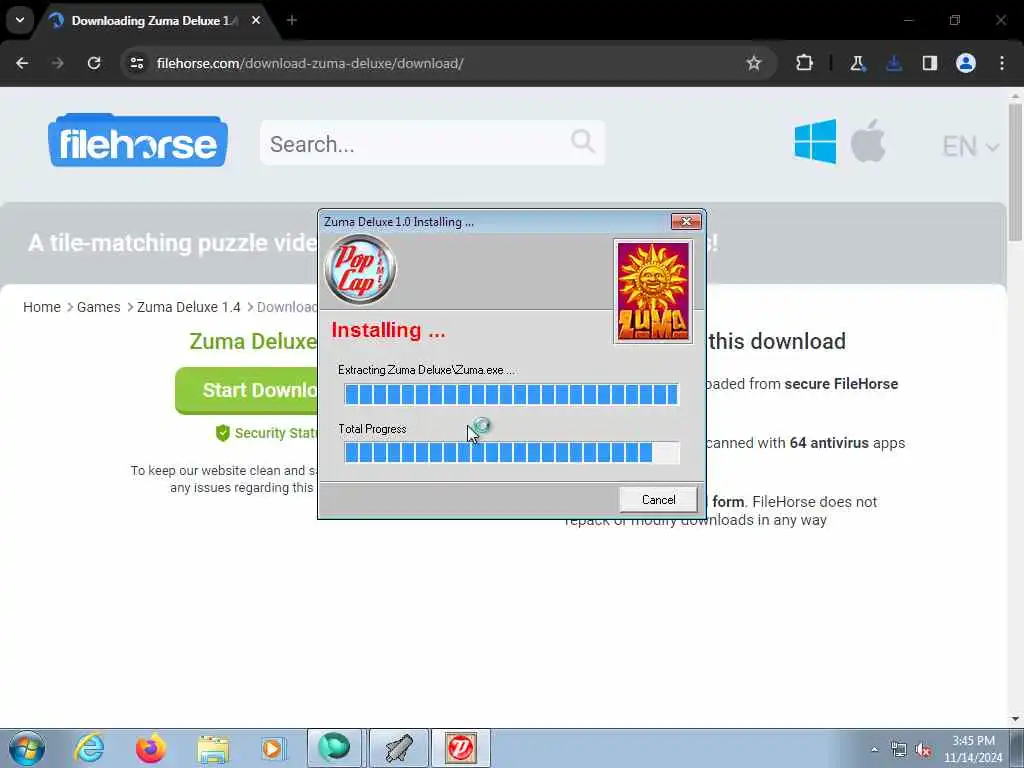Click the PopCap Games logo in installer
Screen dimensions: 1024x768
(360, 269)
